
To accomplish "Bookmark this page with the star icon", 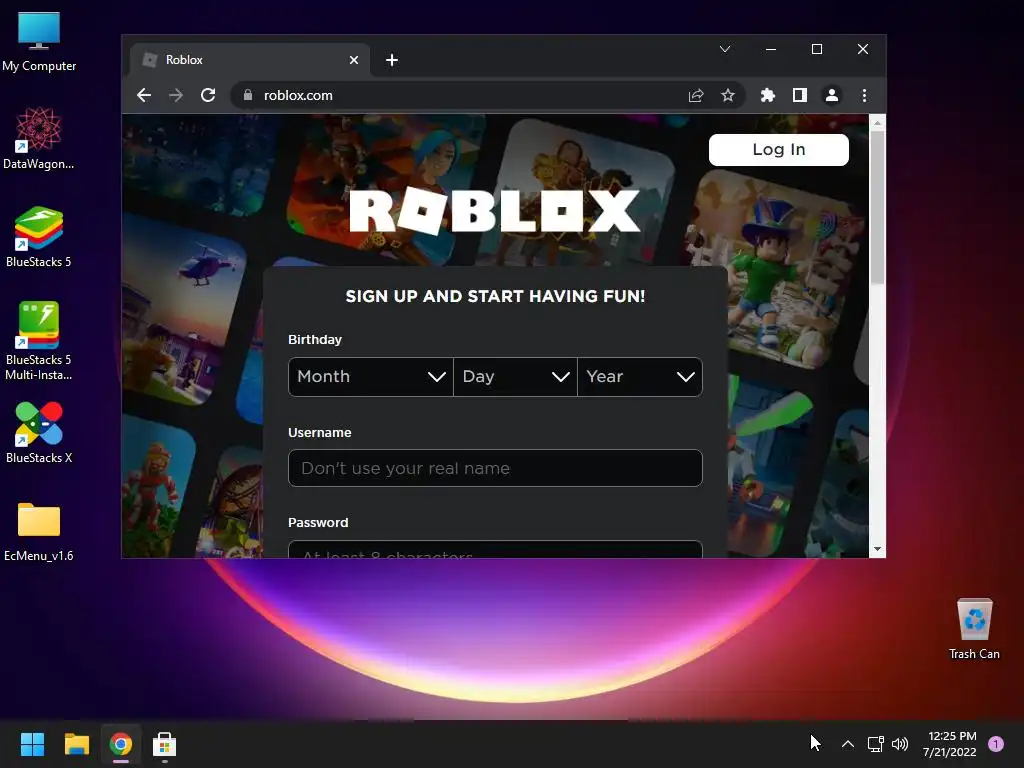I will click(728, 95).
